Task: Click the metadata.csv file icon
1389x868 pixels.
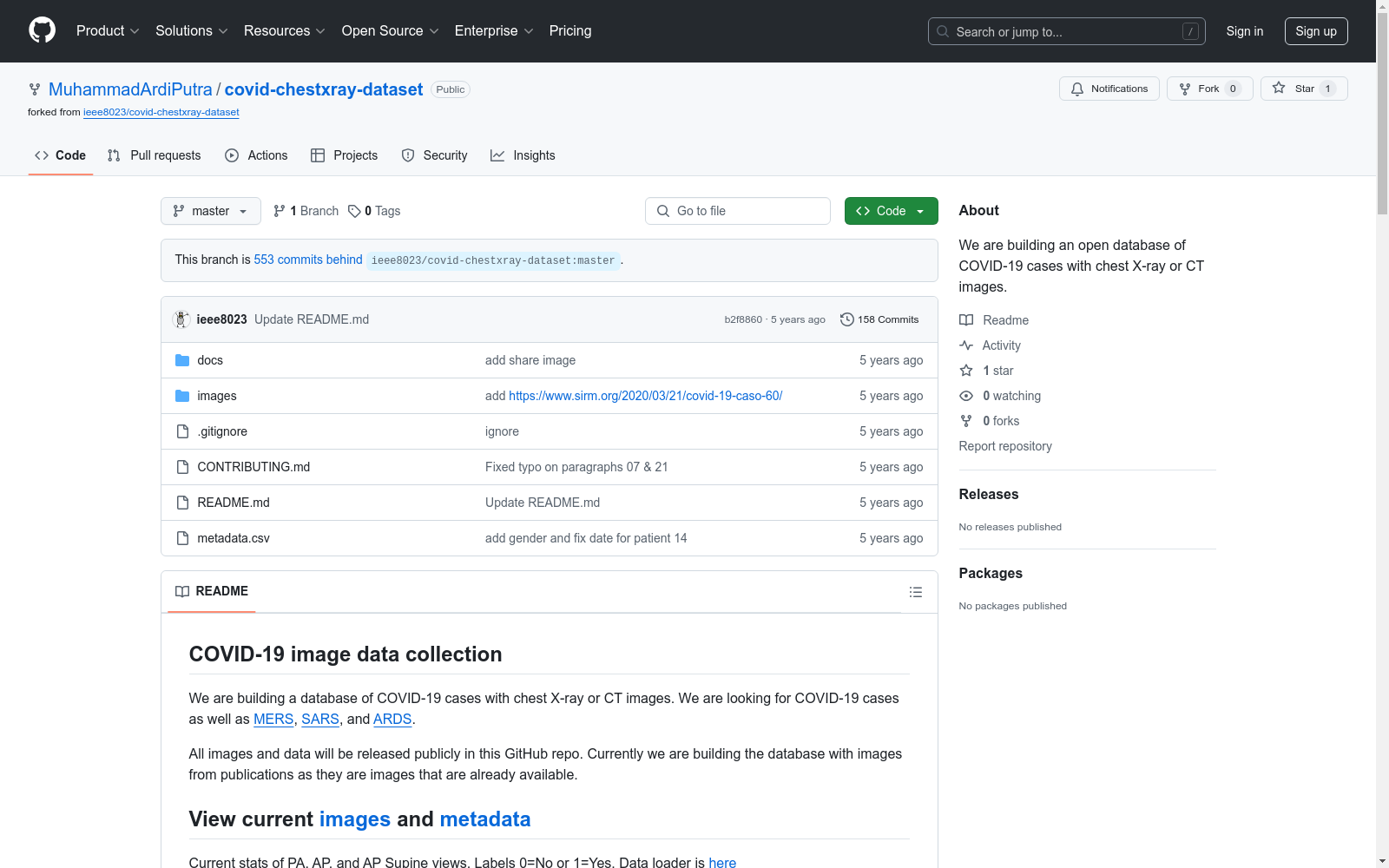Action: 182,538
